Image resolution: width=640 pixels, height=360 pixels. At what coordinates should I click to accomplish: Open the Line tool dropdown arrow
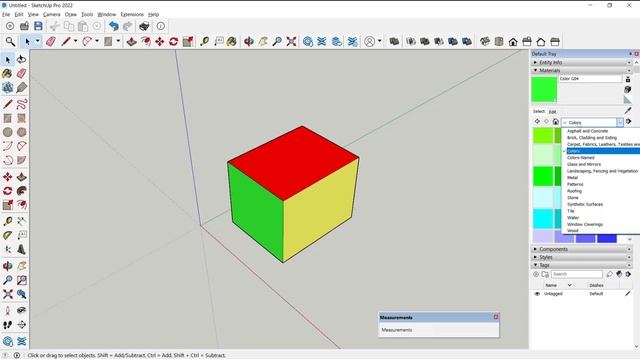[x=76, y=41]
